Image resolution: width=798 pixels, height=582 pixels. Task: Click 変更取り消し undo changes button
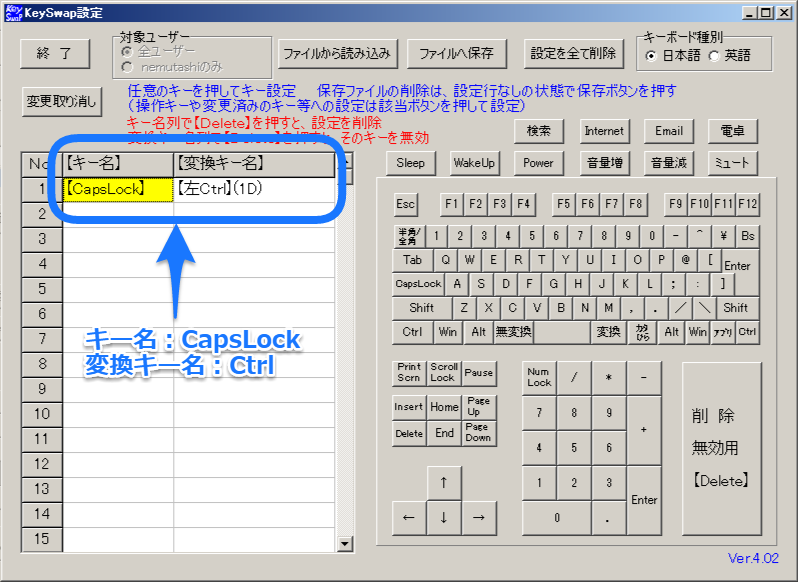pos(62,102)
